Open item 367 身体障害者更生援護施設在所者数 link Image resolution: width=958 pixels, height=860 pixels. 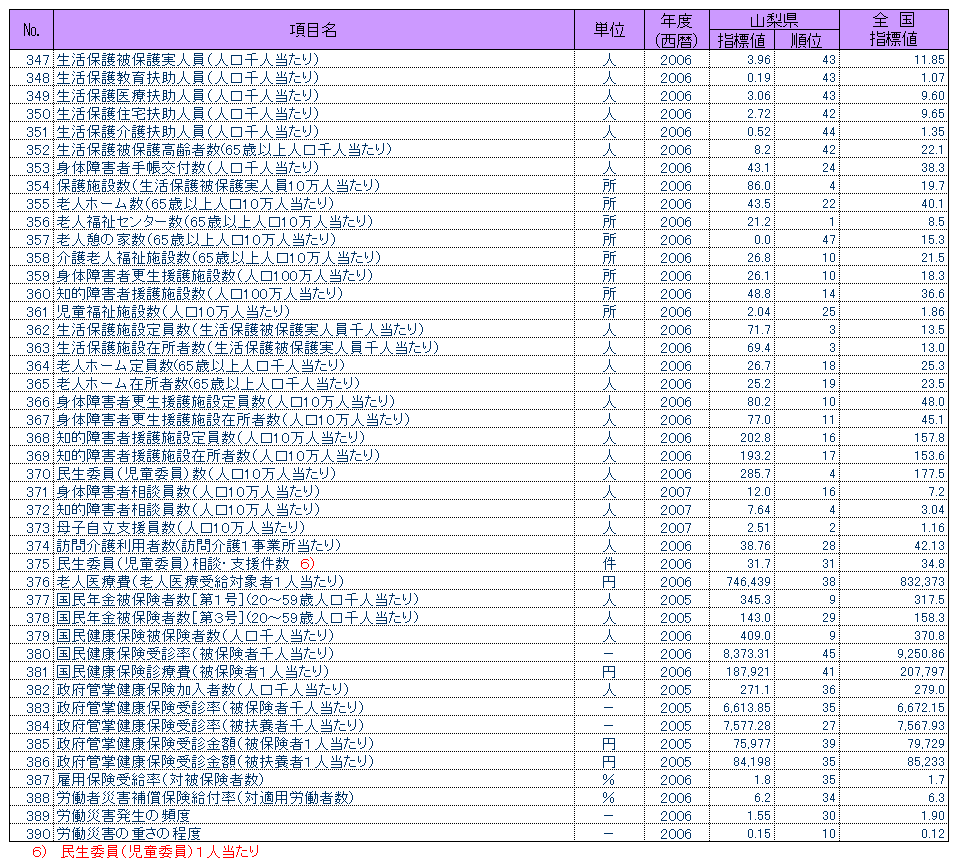coord(233,420)
